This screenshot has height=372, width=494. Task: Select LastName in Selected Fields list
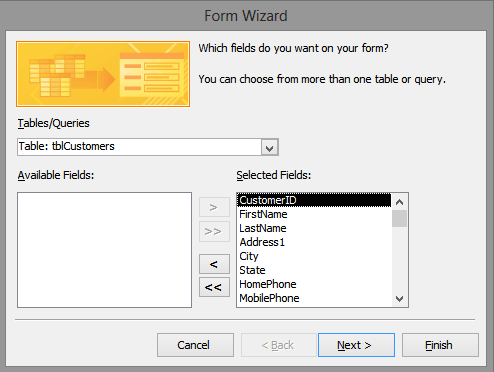click(x=314, y=228)
